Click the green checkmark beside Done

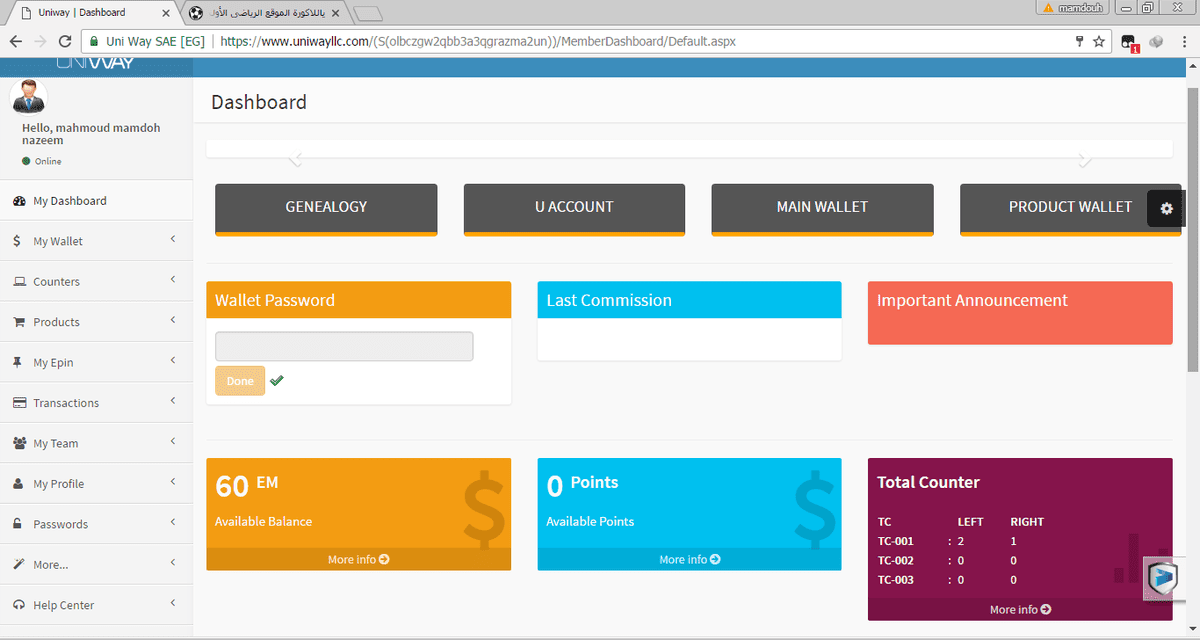[x=277, y=380]
